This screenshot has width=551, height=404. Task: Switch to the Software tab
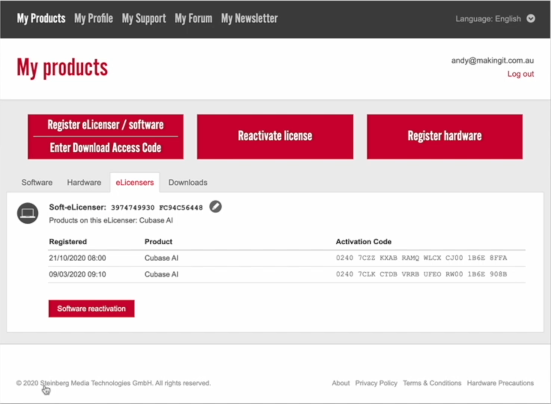[x=37, y=182]
